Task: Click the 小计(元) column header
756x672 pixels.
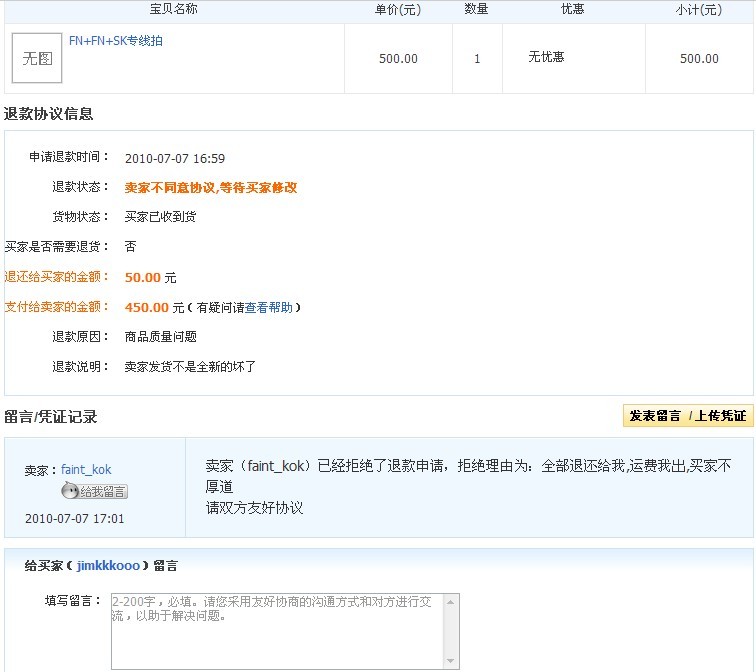Action: [698, 10]
